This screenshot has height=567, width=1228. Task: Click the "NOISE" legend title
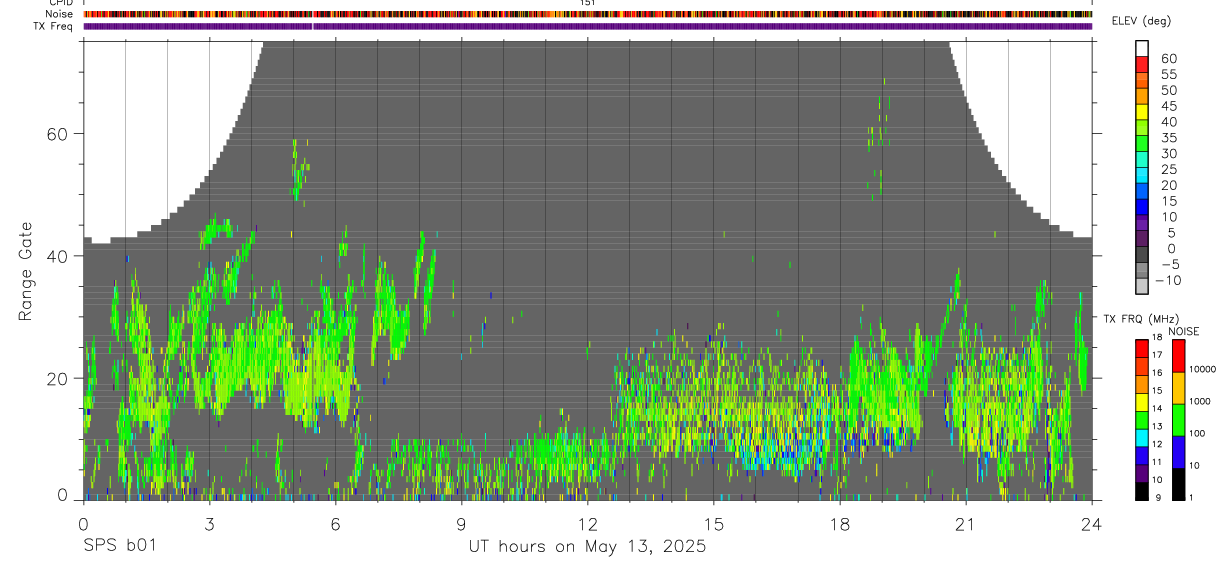(x=1182, y=331)
